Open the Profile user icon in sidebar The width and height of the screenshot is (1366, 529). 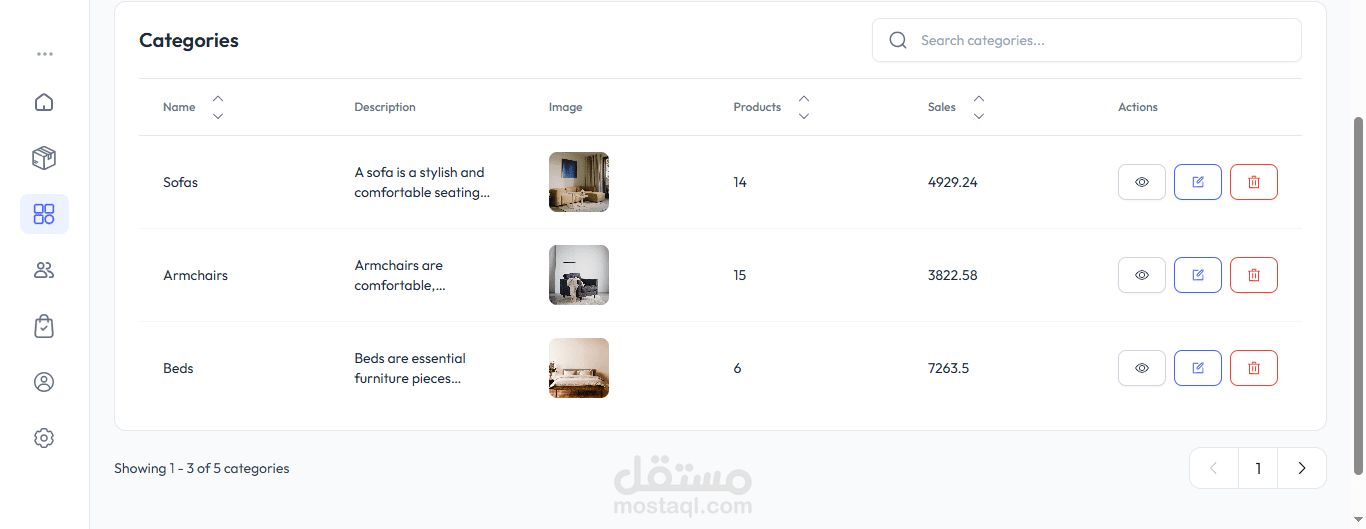(44, 382)
